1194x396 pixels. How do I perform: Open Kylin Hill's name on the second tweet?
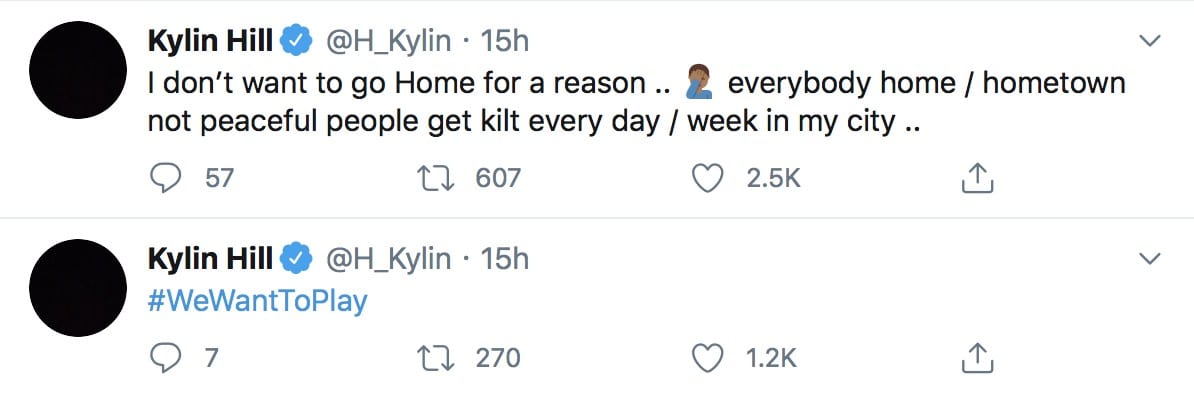click(x=210, y=260)
